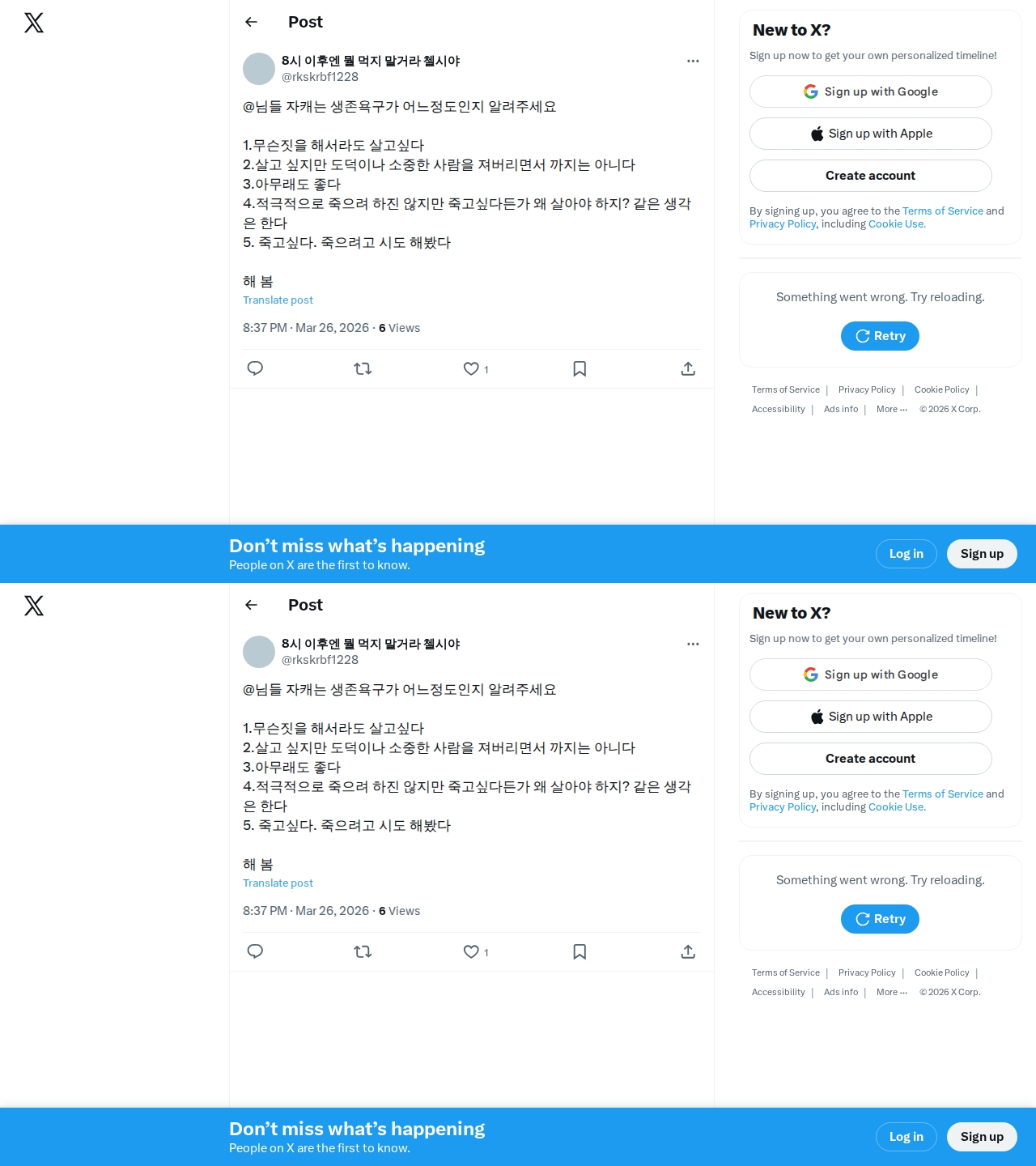Click the upper Sign up with Apple button
The image size is (1036, 1166).
871,134
